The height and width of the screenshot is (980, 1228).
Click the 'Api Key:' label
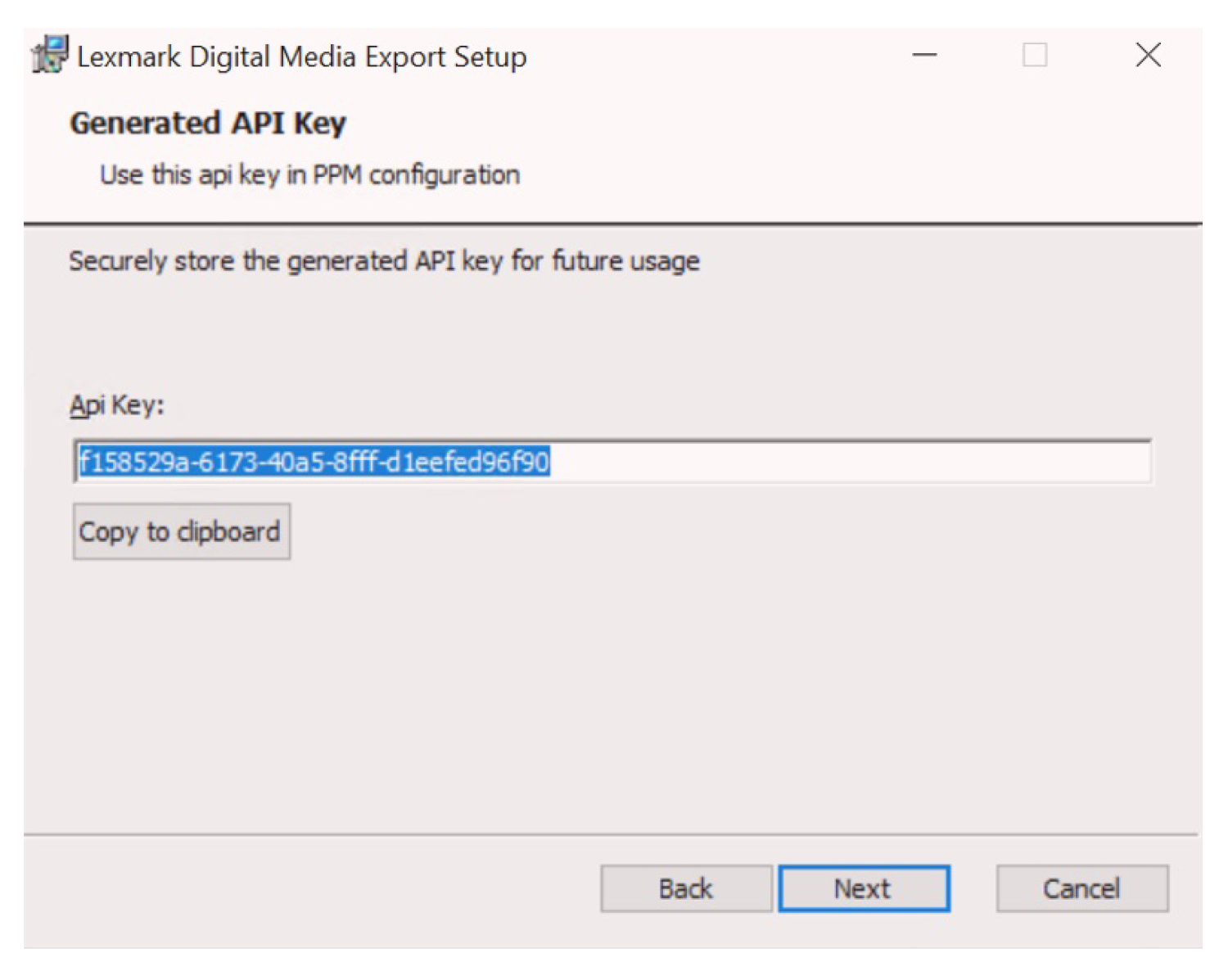point(116,405)
